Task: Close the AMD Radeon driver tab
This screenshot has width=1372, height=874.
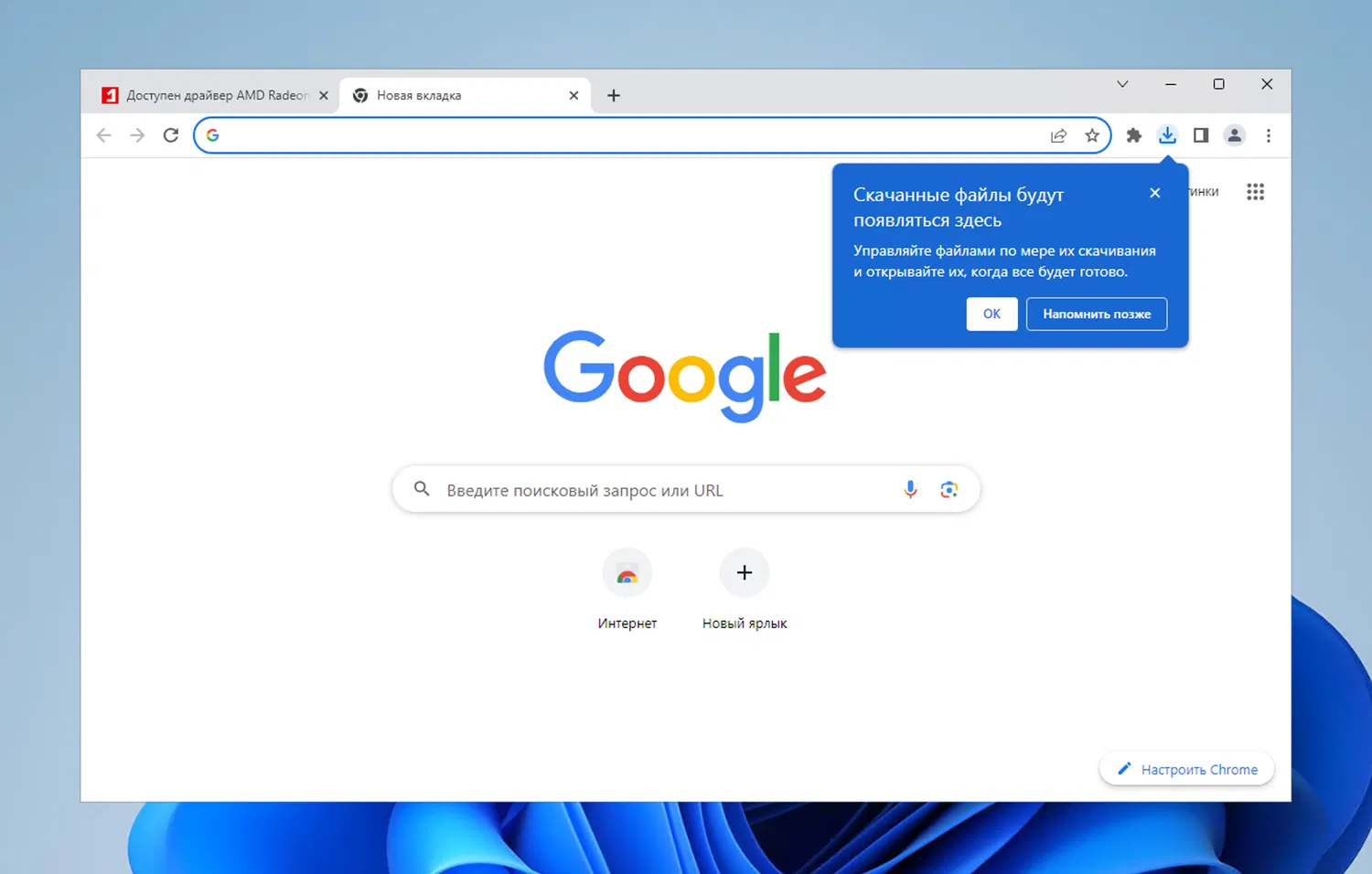Action: tap(324, 95)
